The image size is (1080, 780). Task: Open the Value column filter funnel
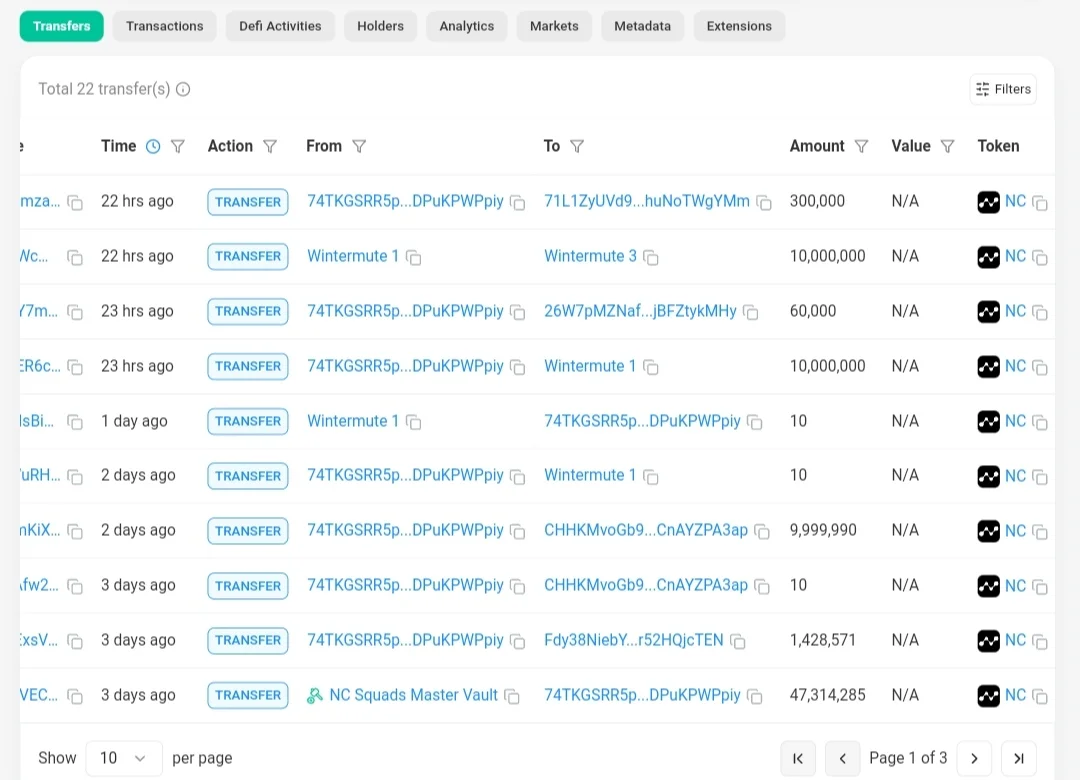point(948,146)
